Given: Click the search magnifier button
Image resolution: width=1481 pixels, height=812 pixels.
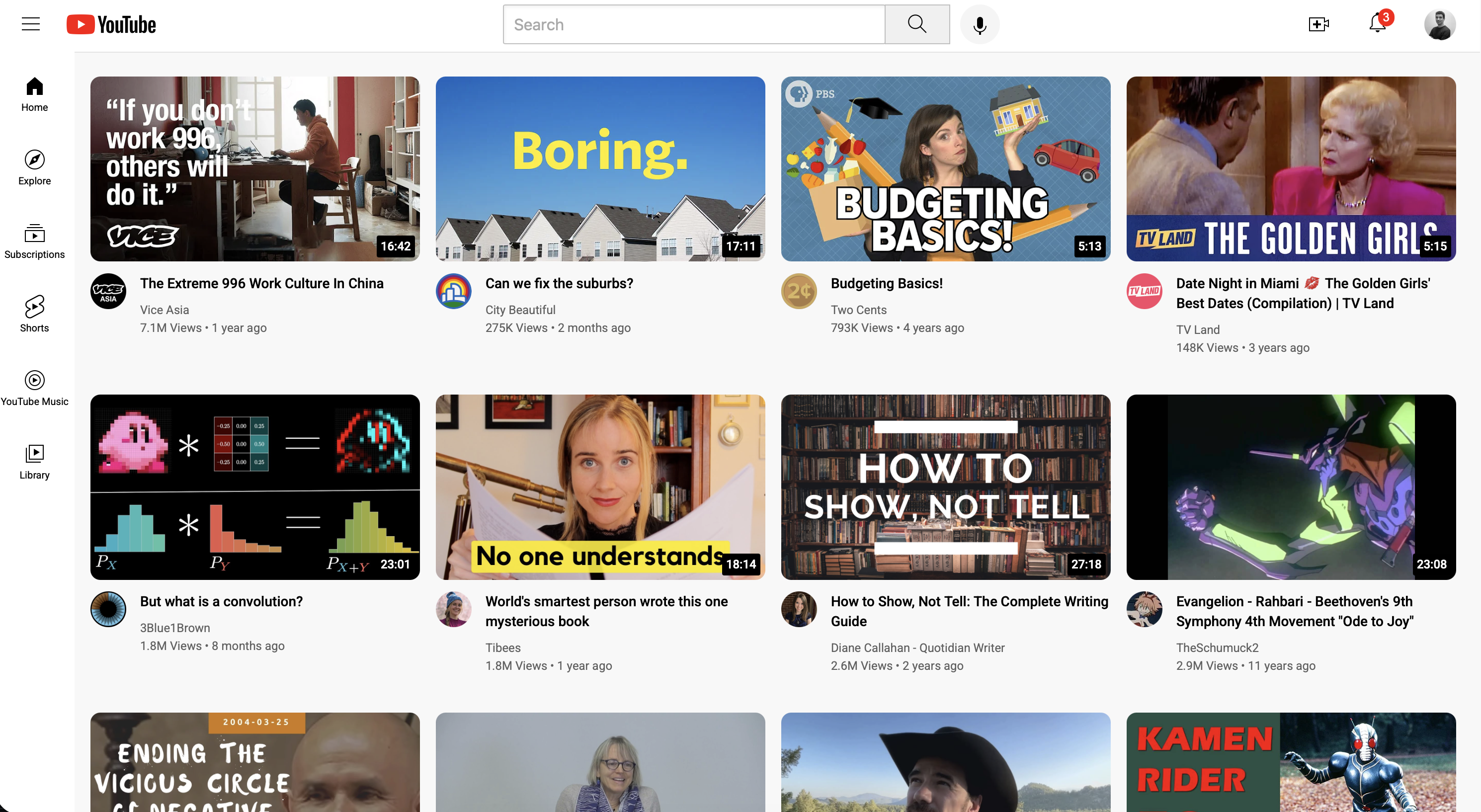Looking at the screenshot, I should [917, 24].
